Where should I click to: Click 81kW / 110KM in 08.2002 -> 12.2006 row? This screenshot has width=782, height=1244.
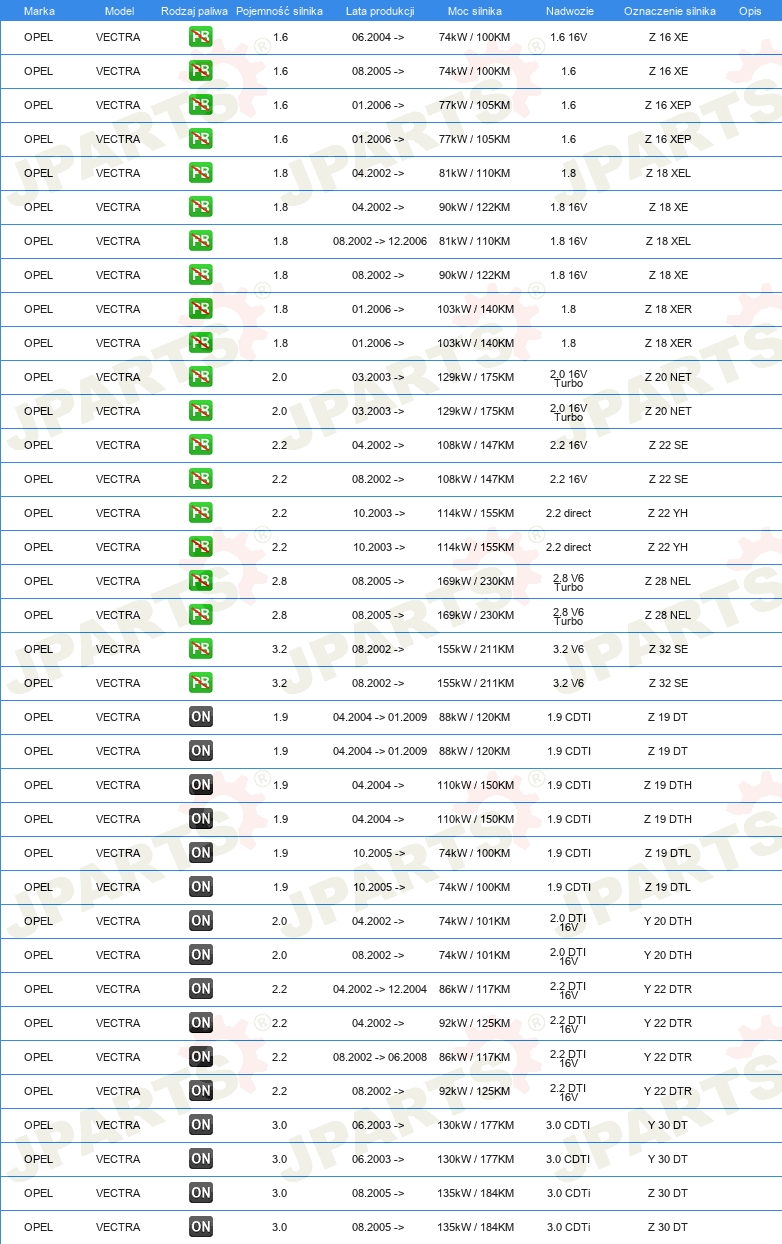476,241
